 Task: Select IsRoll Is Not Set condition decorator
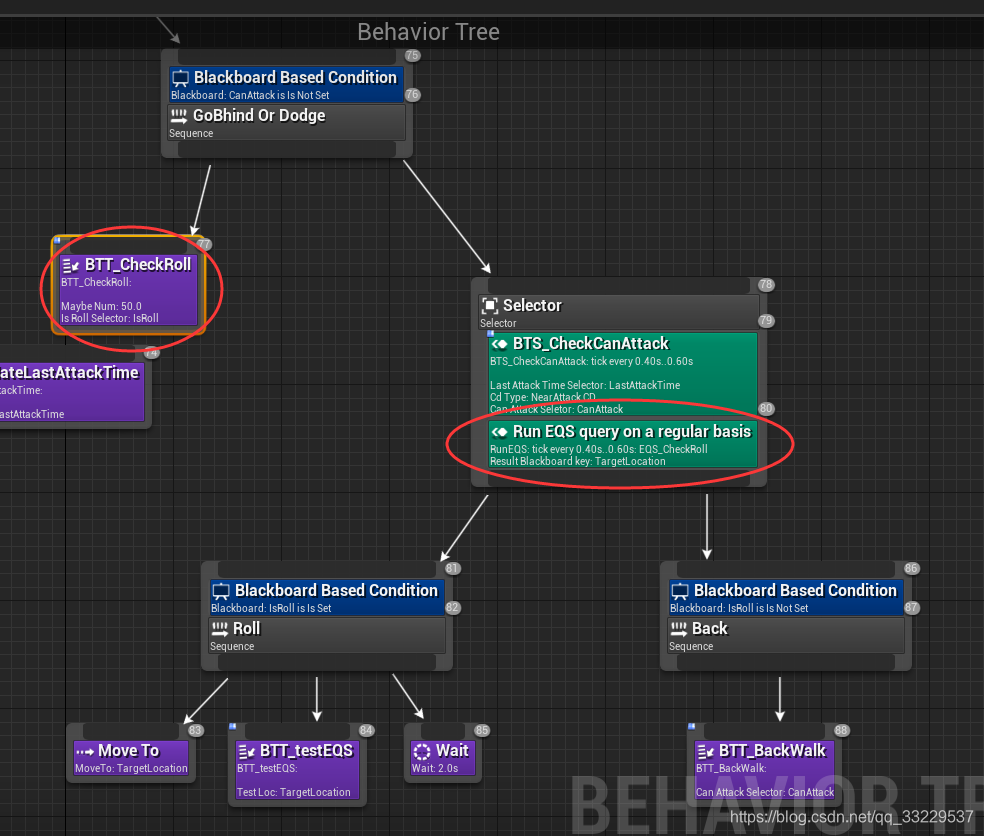[x=786, y=598]
